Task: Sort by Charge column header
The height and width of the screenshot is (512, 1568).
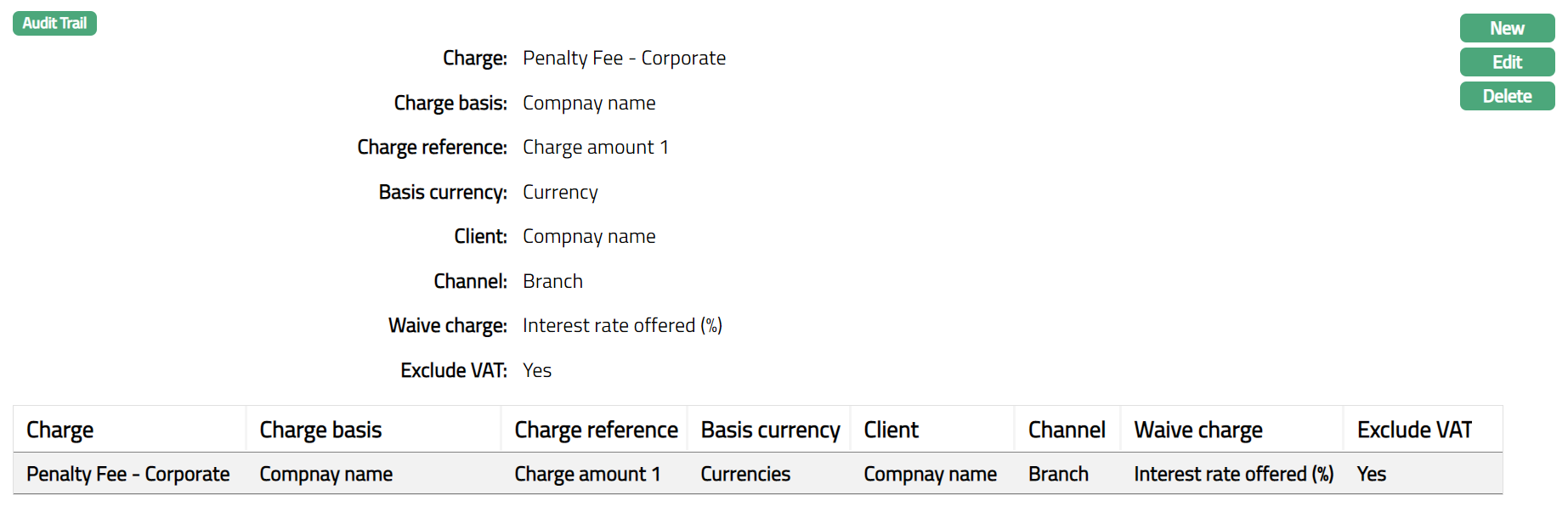Action: tap(59, 430)
